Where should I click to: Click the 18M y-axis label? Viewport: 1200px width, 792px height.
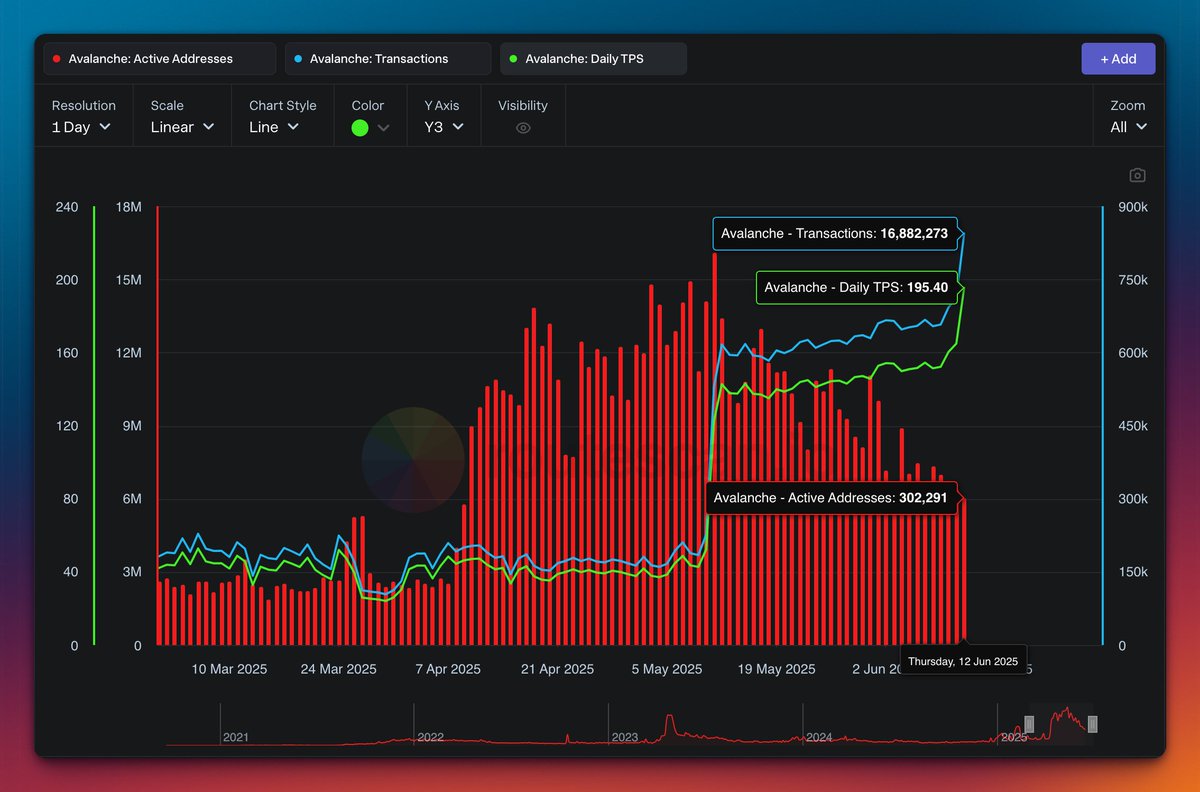[129, 207]
